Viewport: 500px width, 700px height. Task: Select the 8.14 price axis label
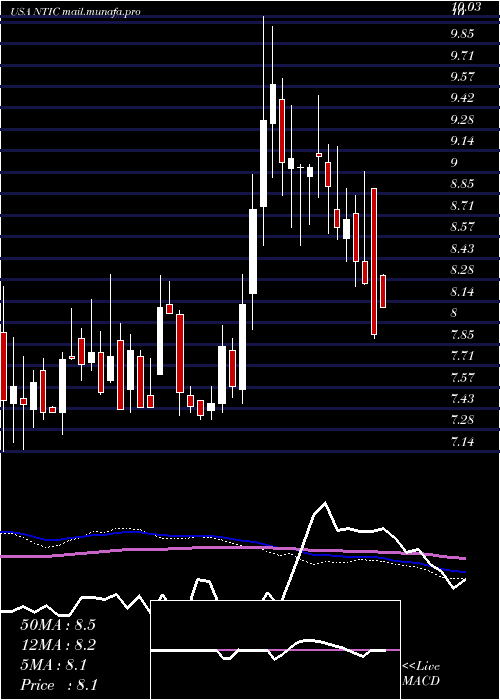pyautogui.click(x=462, y=292)
